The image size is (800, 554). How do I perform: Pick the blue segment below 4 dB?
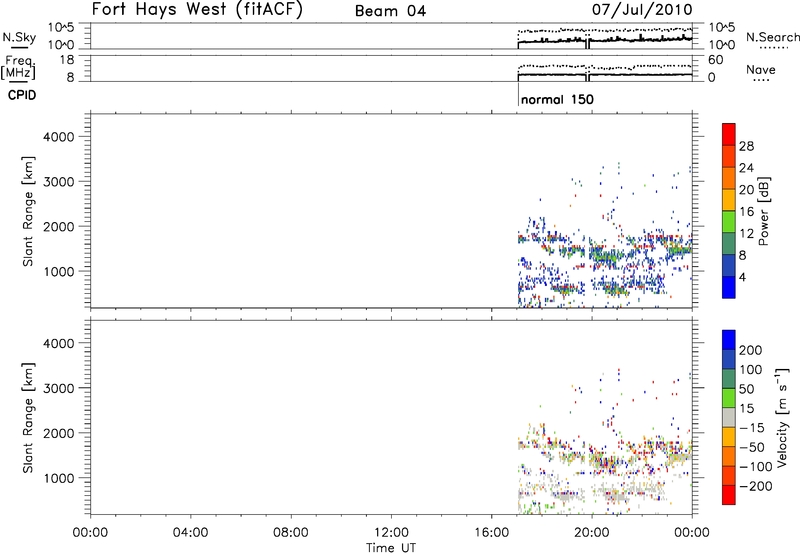click(x=729, y=287)
